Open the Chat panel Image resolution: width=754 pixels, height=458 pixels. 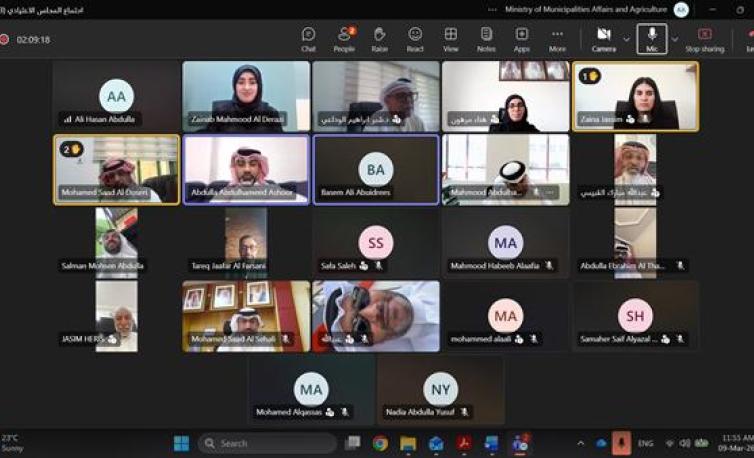coord(309,39)
